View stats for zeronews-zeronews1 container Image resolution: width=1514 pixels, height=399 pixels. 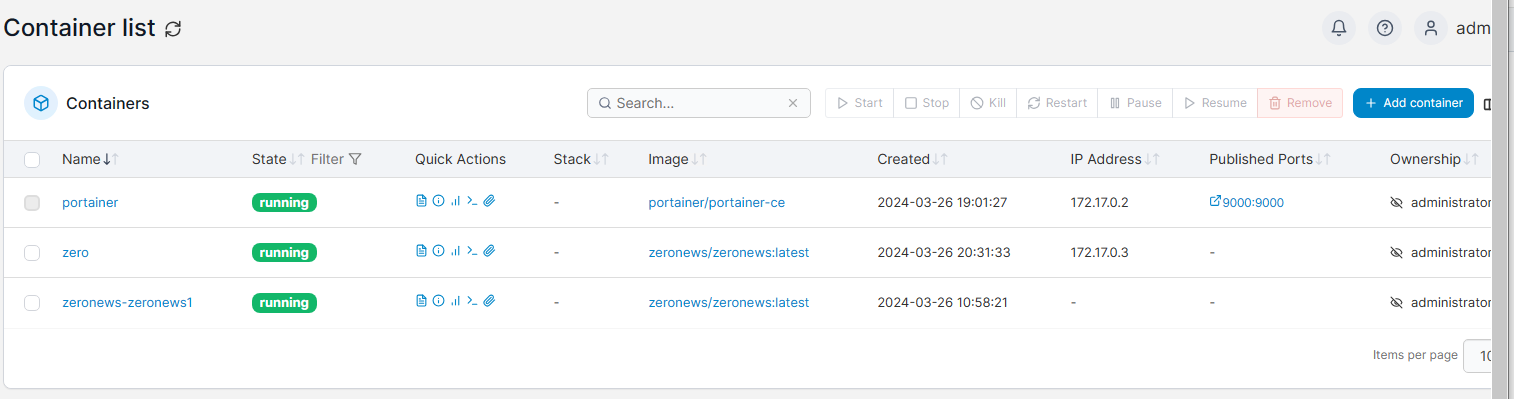pyautogui.click(x=455, y=301)
